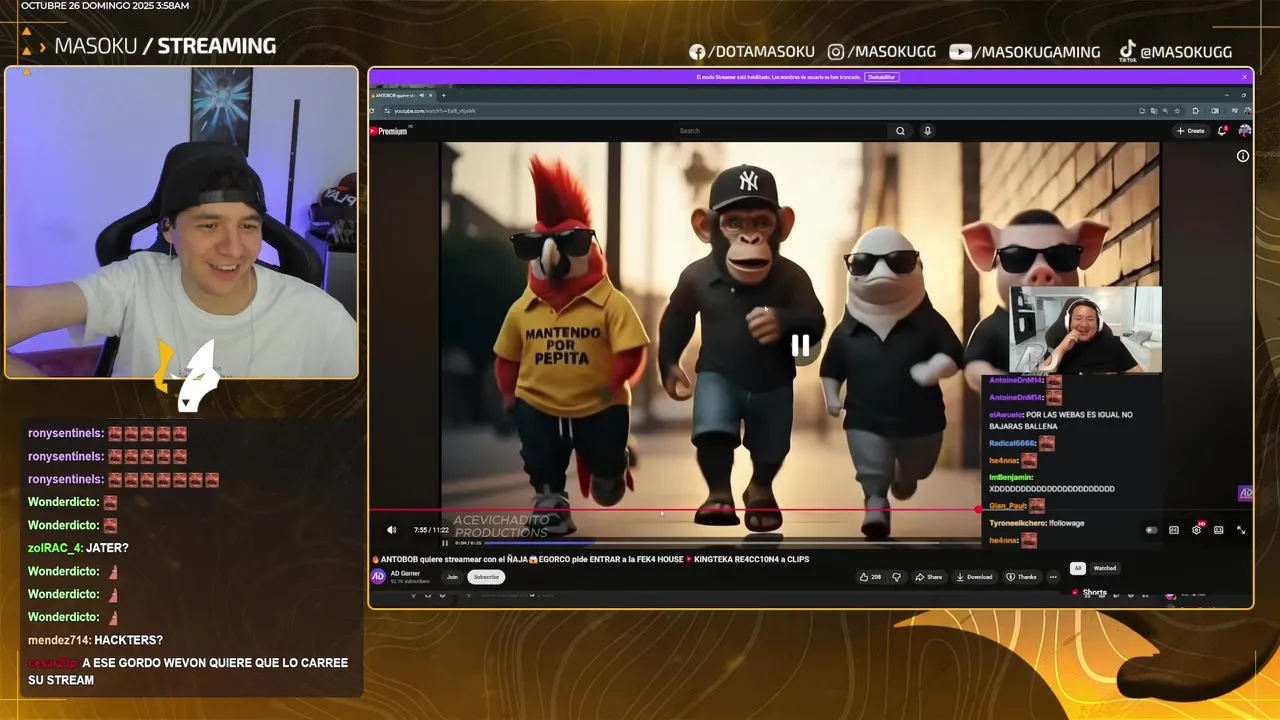Click the MASOKU / STREAMING header text

[x=165, y=46]
